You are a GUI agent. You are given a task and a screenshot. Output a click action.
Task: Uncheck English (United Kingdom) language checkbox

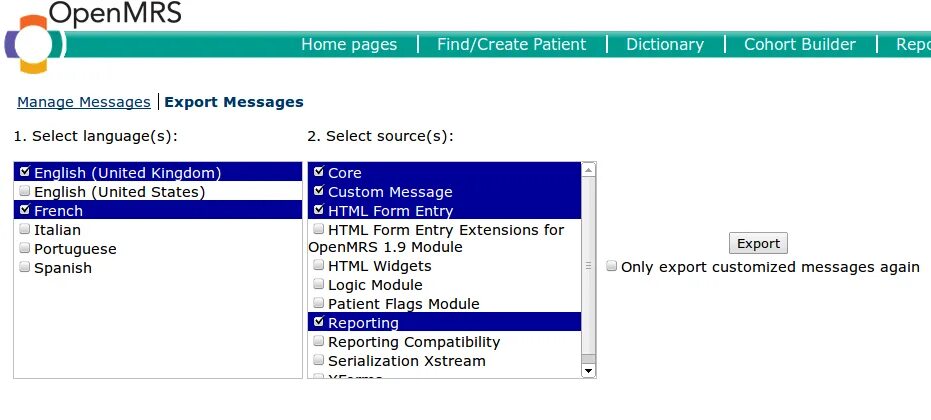tap(25, 172)
